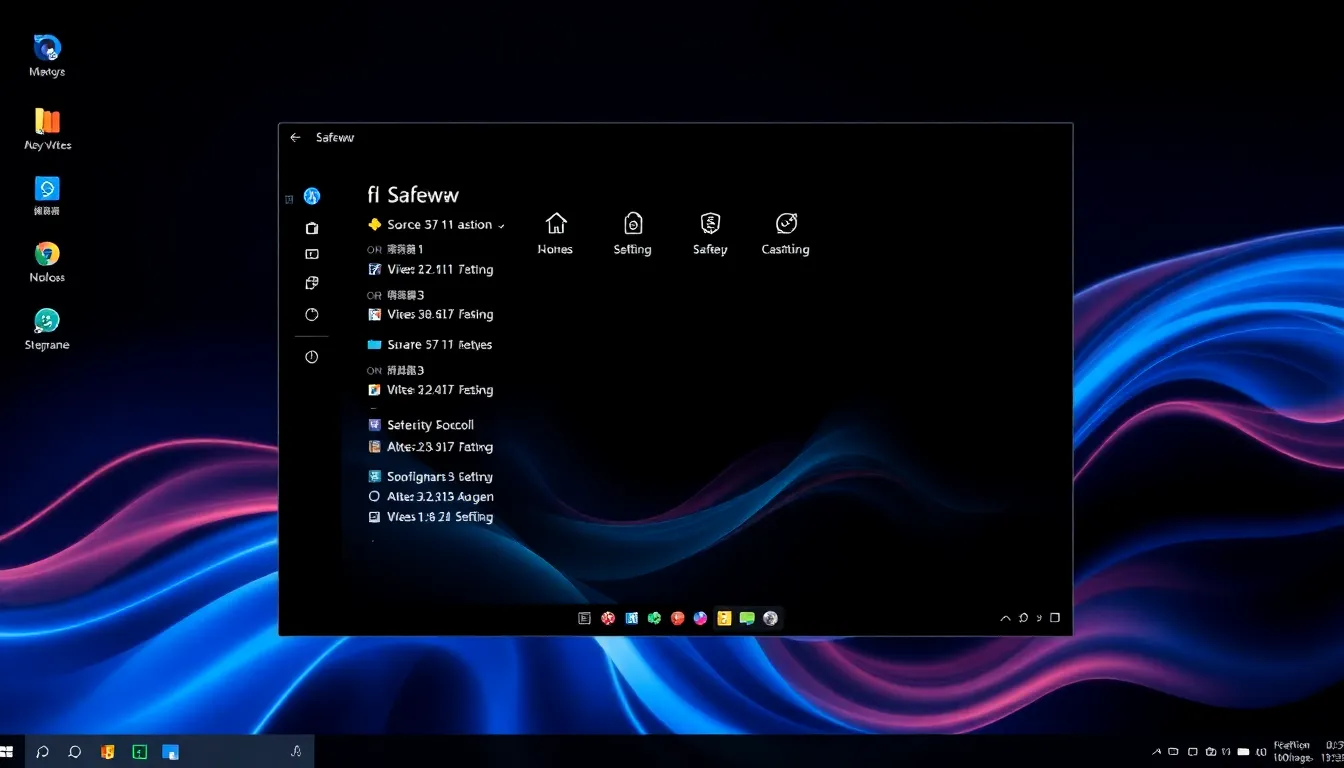The width and height of the screenshot is (1344, 768).
Task: Toggle the icon beside Sofignars 3 Sefiny
Action: tap(375, 477)
